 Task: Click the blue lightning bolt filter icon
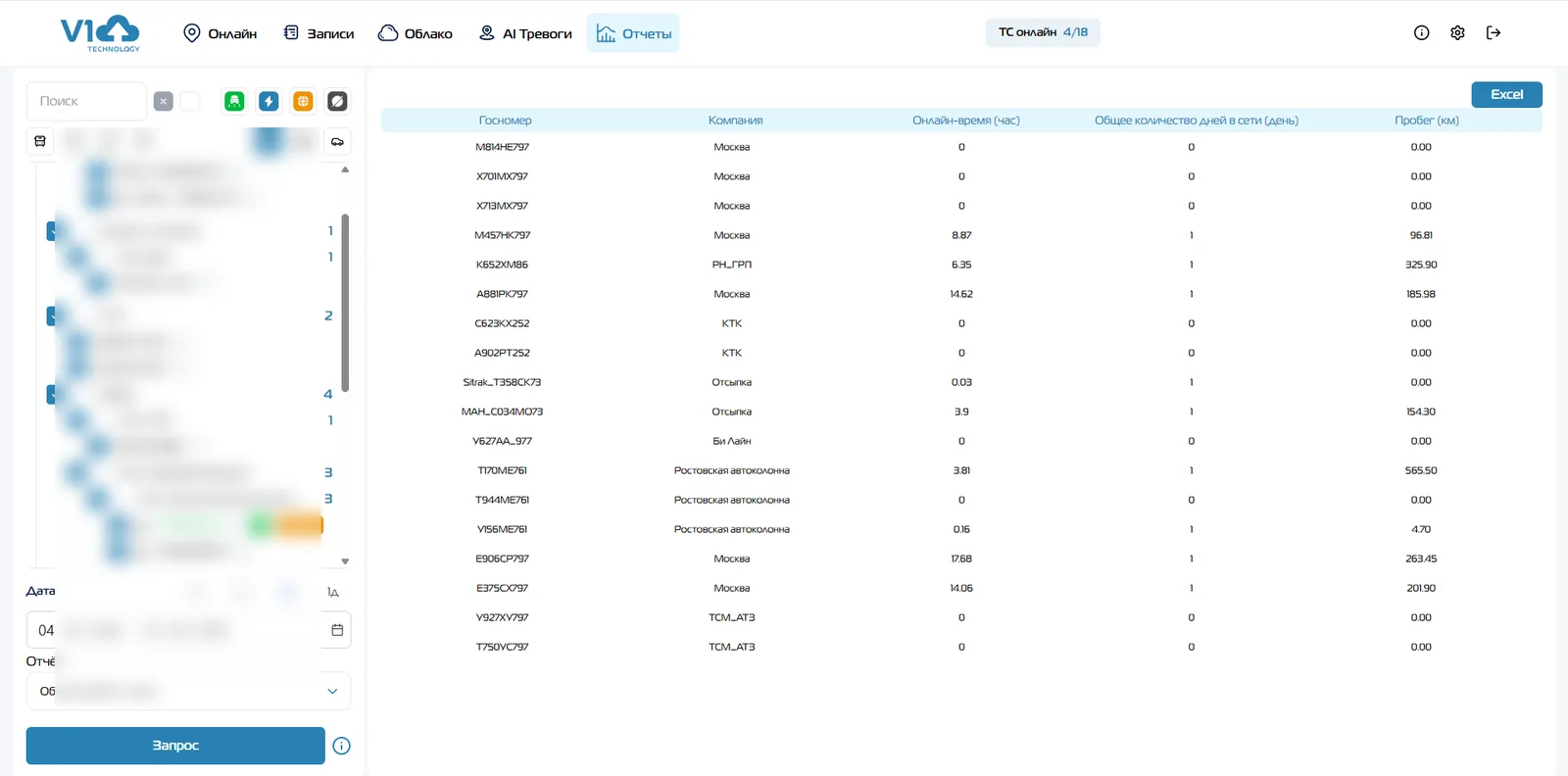(269, 101)
